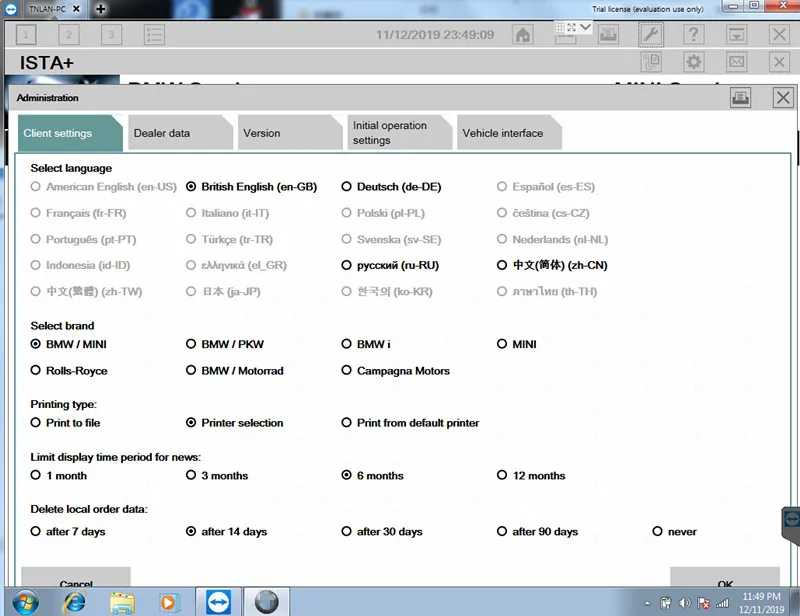Image resolution: width=800 pixels, height=616 pixels.
Task: Open Windows Start button
Action: [26, 603]
